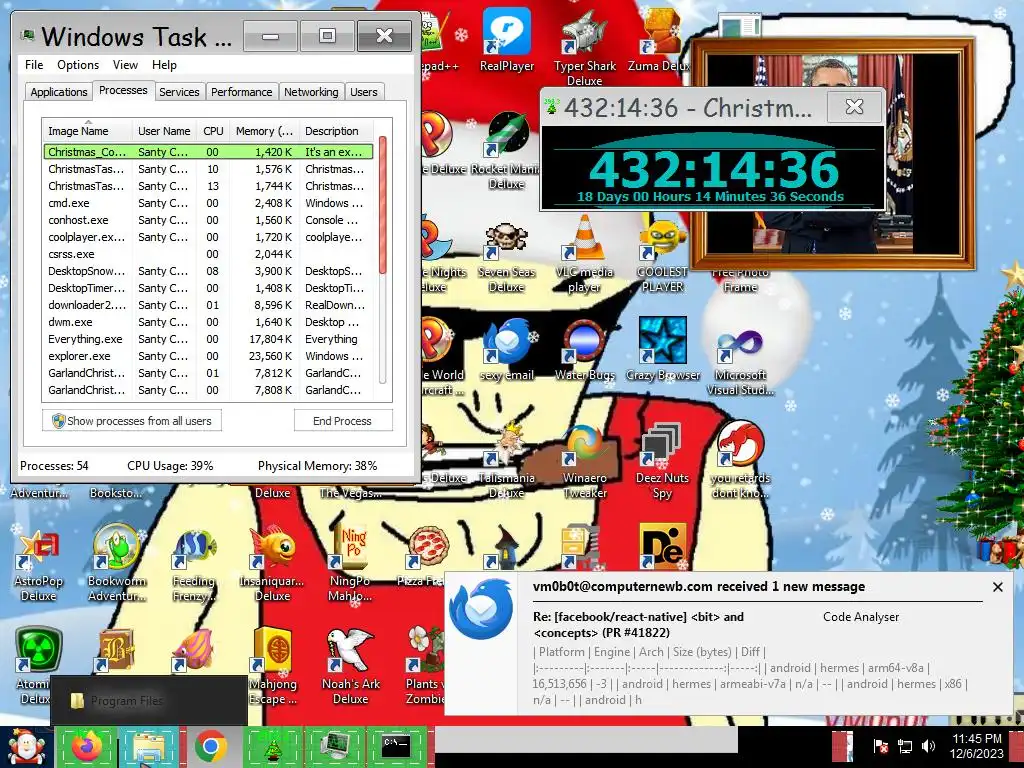Image resolution: width=1024 pixels, height=768 pixels.
Task: Open the File menu in Task Manager
Action: [34, 65]
